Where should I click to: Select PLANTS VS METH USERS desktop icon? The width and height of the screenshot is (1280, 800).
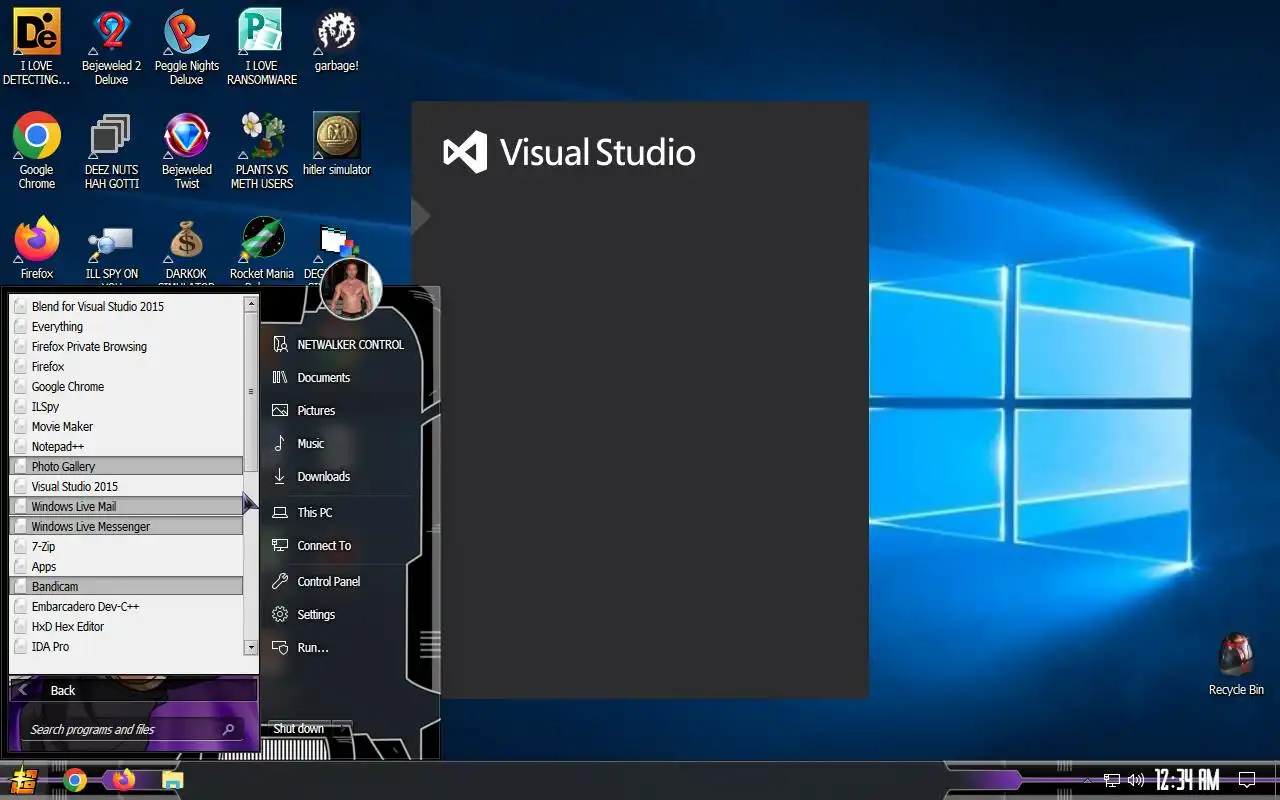tap(262, 150)
